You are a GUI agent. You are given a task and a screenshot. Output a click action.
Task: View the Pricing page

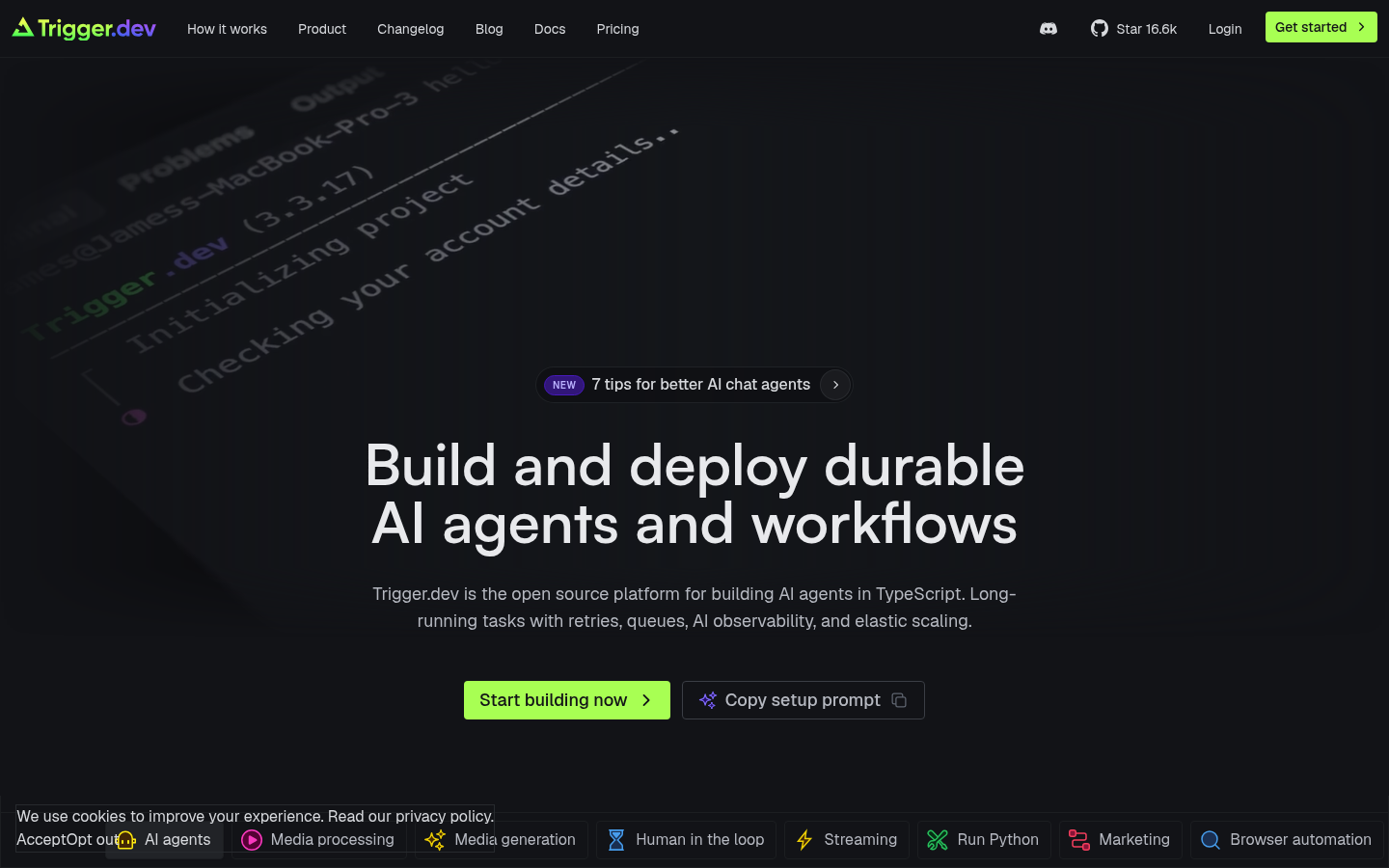[x=617, y=29]
